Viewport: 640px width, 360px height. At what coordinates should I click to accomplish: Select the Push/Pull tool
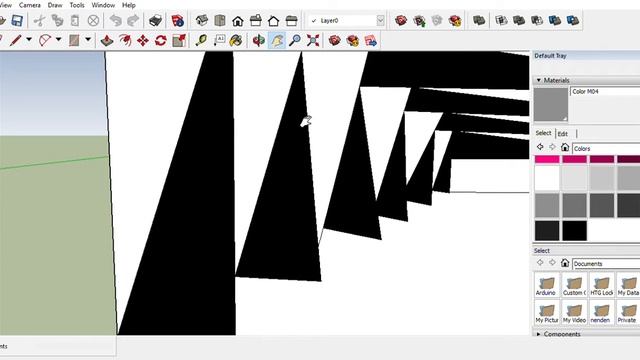pos(107,40)
